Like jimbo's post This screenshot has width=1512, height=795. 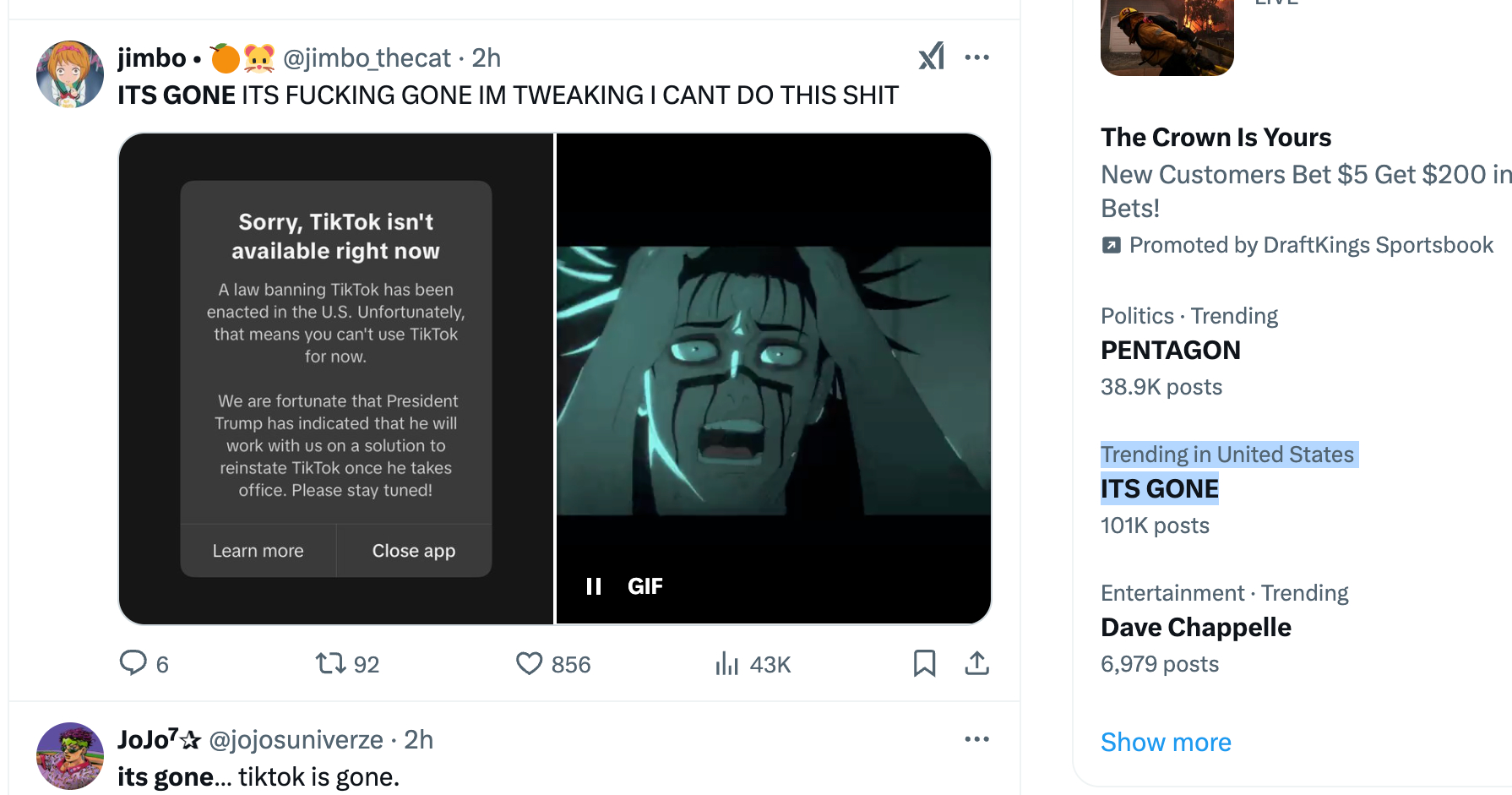click(530, 663)
